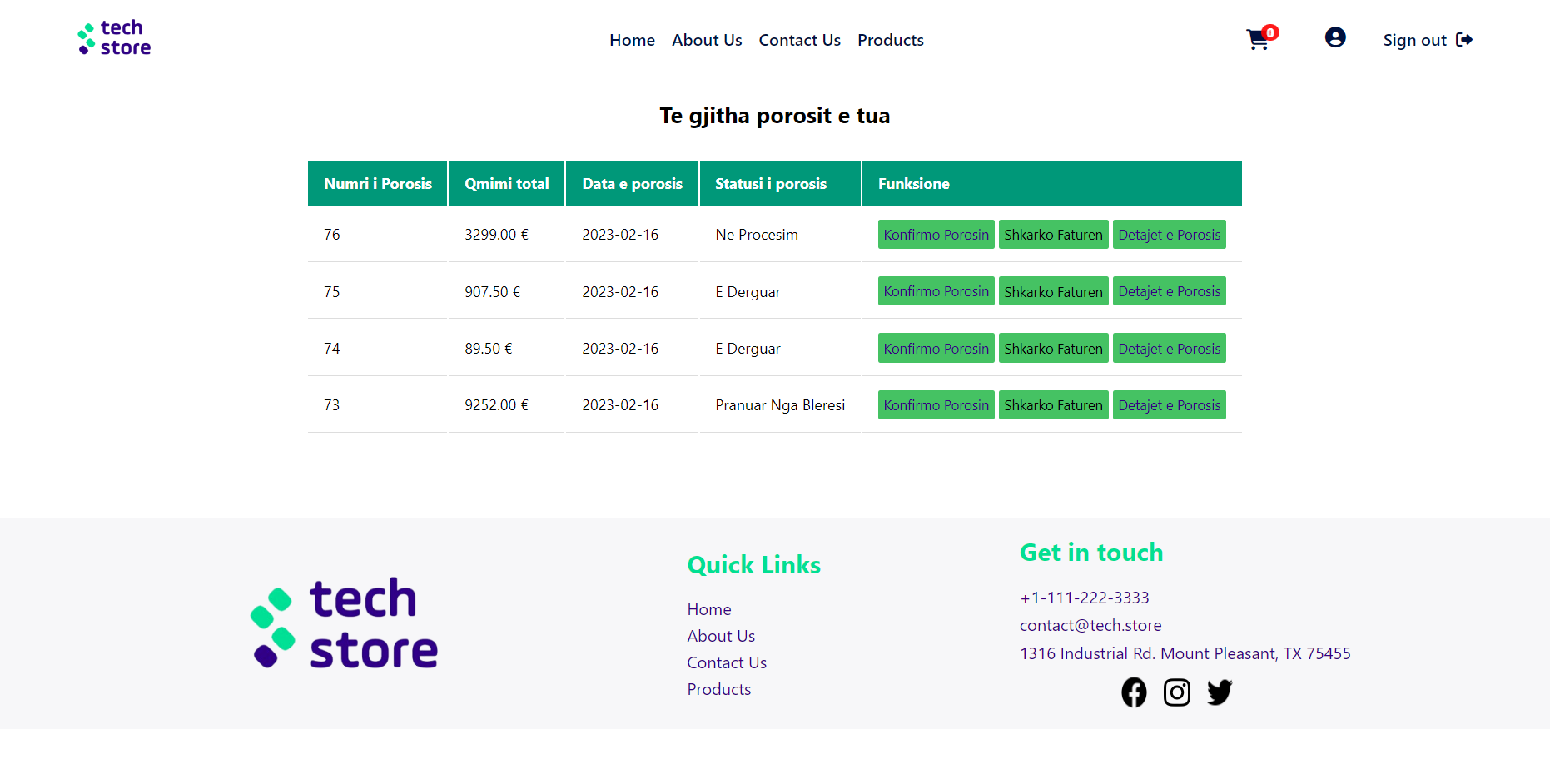Viewport: 1550px width, 784px height.
Task: Click Konfirmo Porosin for order 76
Action: tap(936, 235)
